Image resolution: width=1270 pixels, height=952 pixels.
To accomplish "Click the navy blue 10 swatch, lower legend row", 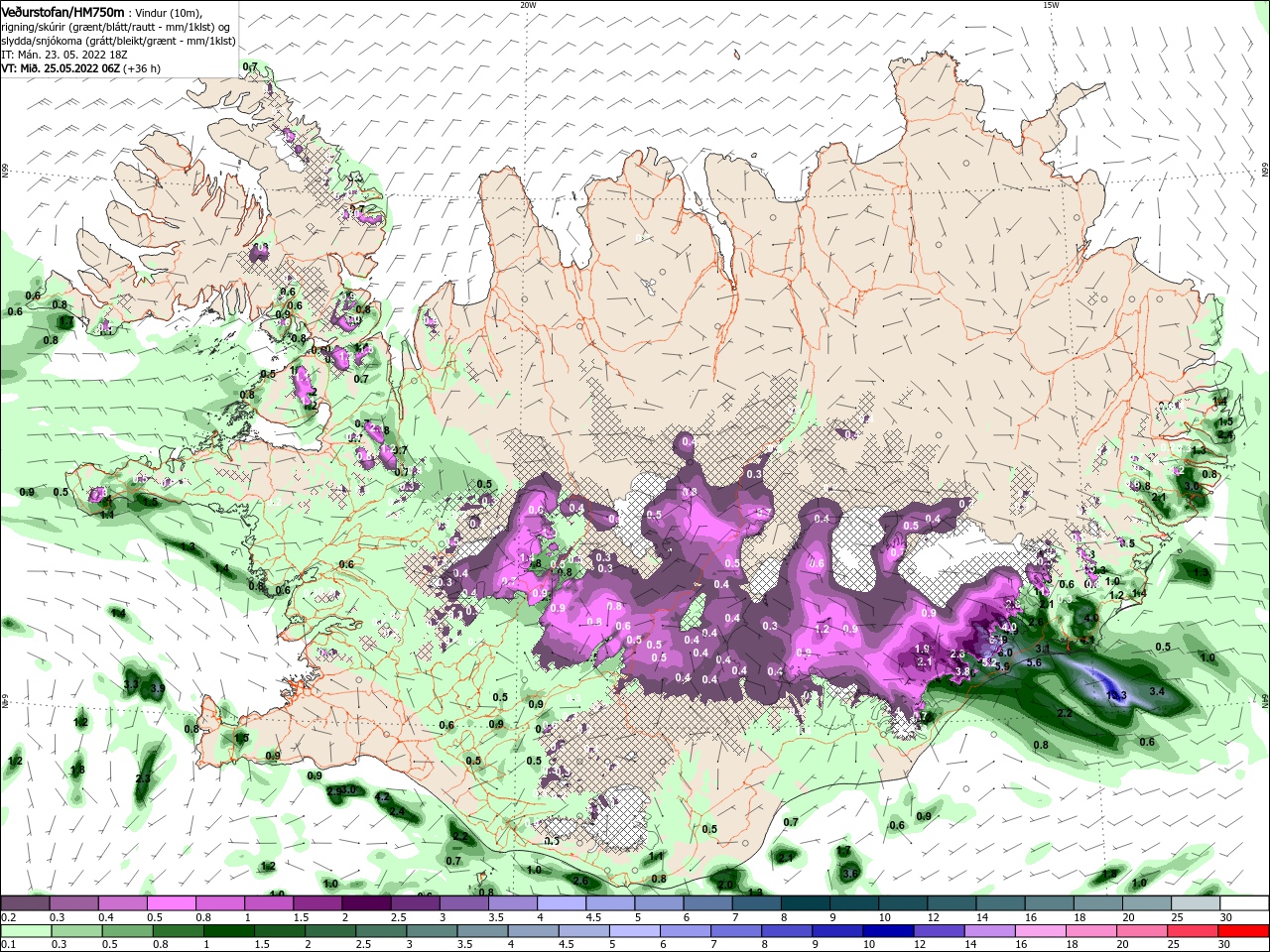I will [x=888, y=931].
